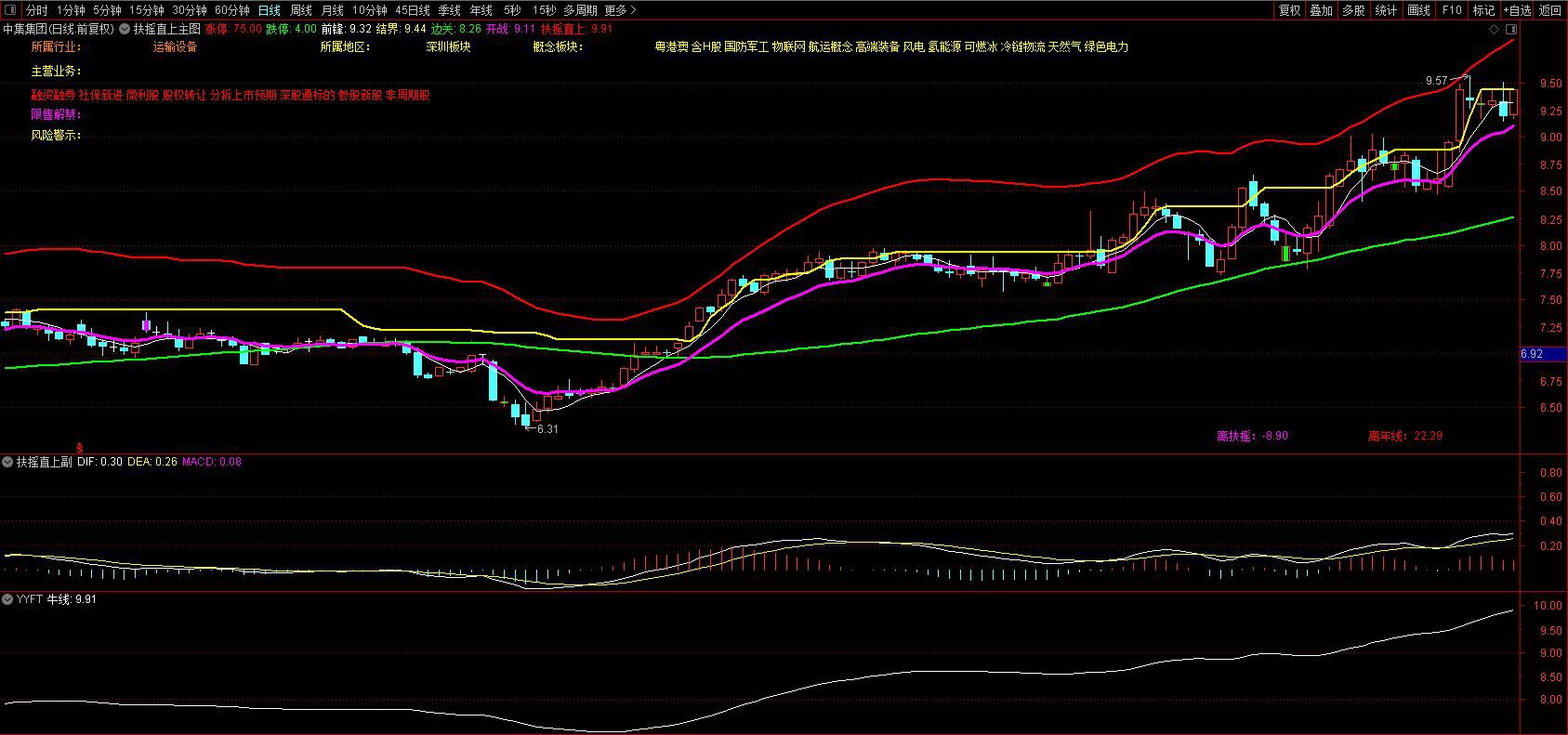The height and width of the screenshot is (735, 1568).
Task: Click the 多股 multi-stock button
Action: (x=1353, y=10)
